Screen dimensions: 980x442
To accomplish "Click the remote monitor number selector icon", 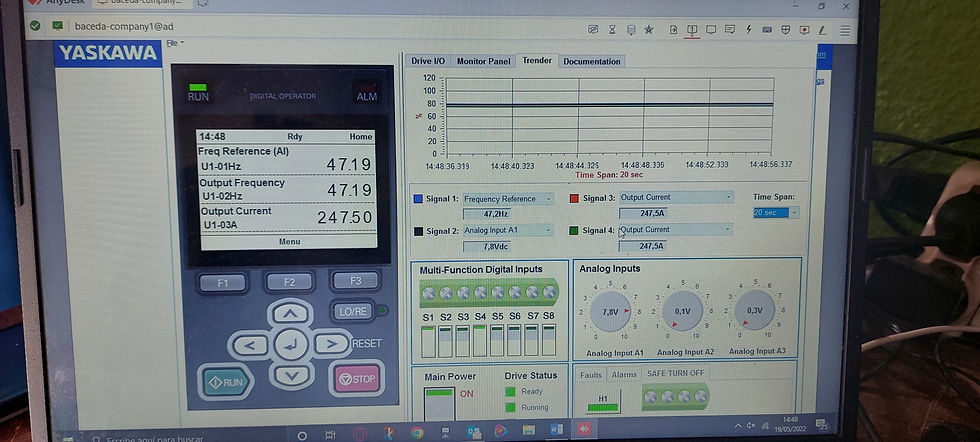I will [692, 29].
